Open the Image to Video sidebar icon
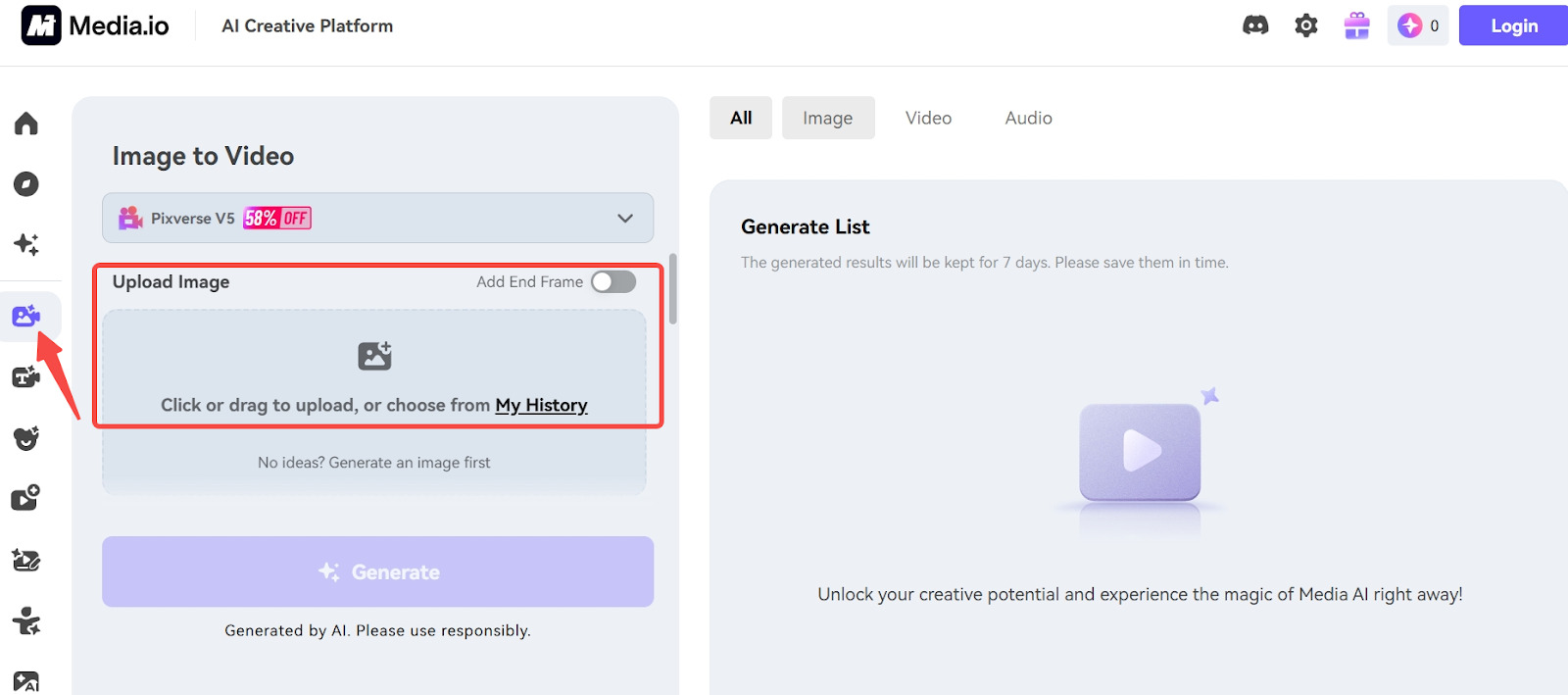 26,316
